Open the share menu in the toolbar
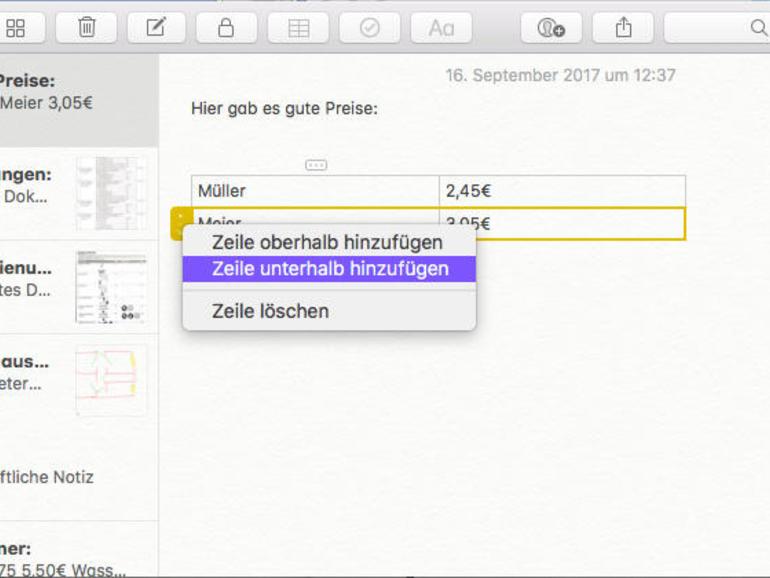 (623, 28)
